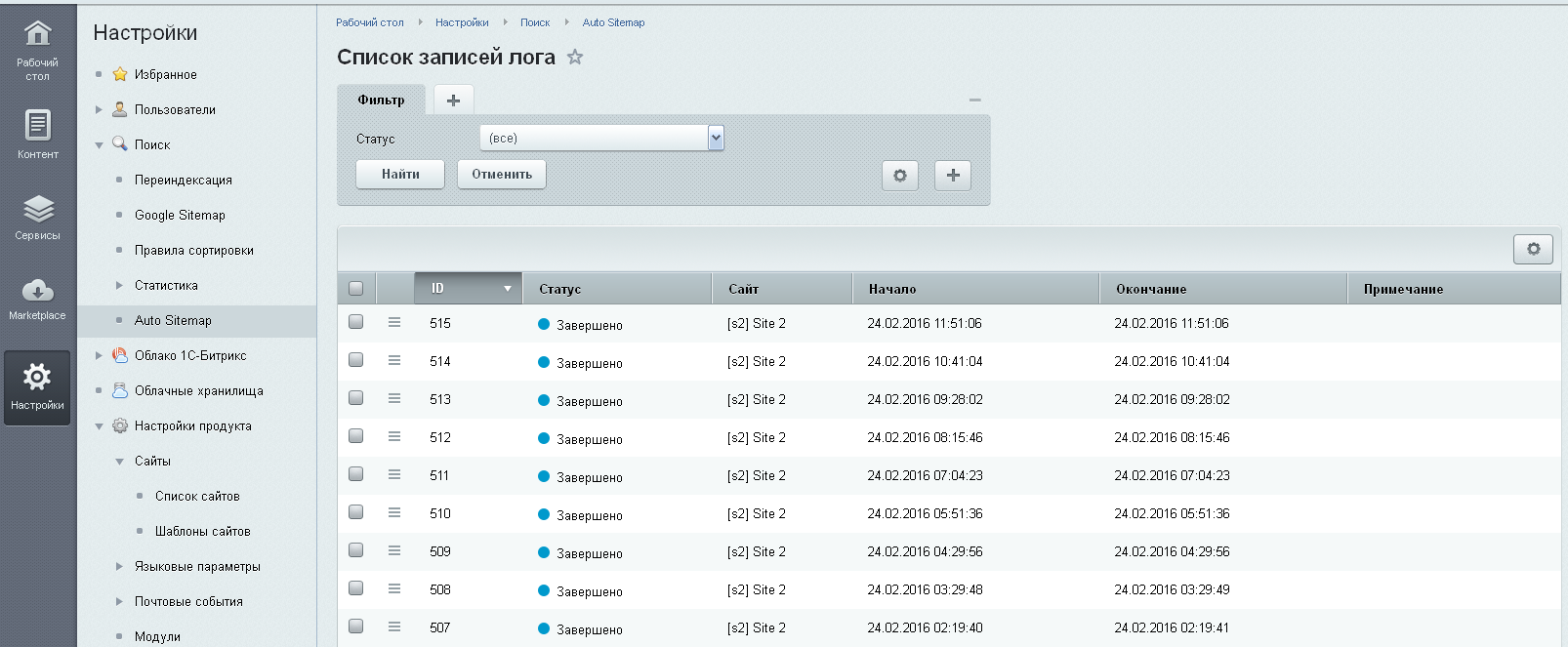The width and height of the screenshot is (1568, 647).
Task: Expand the Пользователи tree node
Action: coord(99,109)
